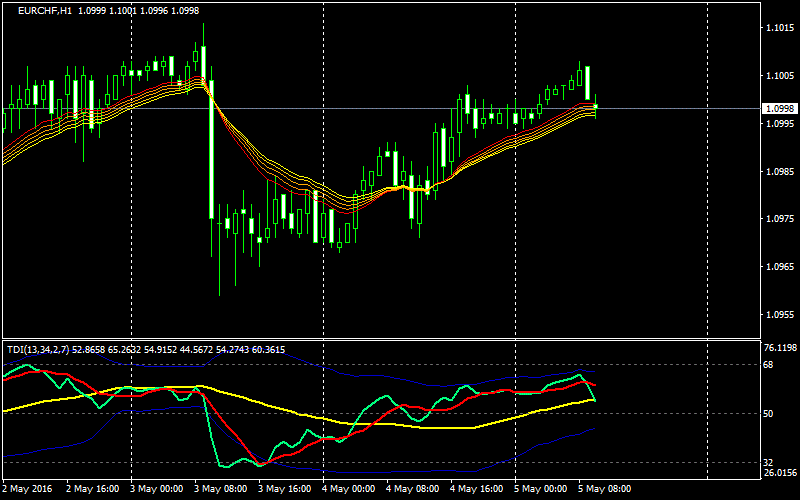Click the 1.0995 price axis label
Image resolution: width=800 pixels, height=500 pixels.
(780, 123)
